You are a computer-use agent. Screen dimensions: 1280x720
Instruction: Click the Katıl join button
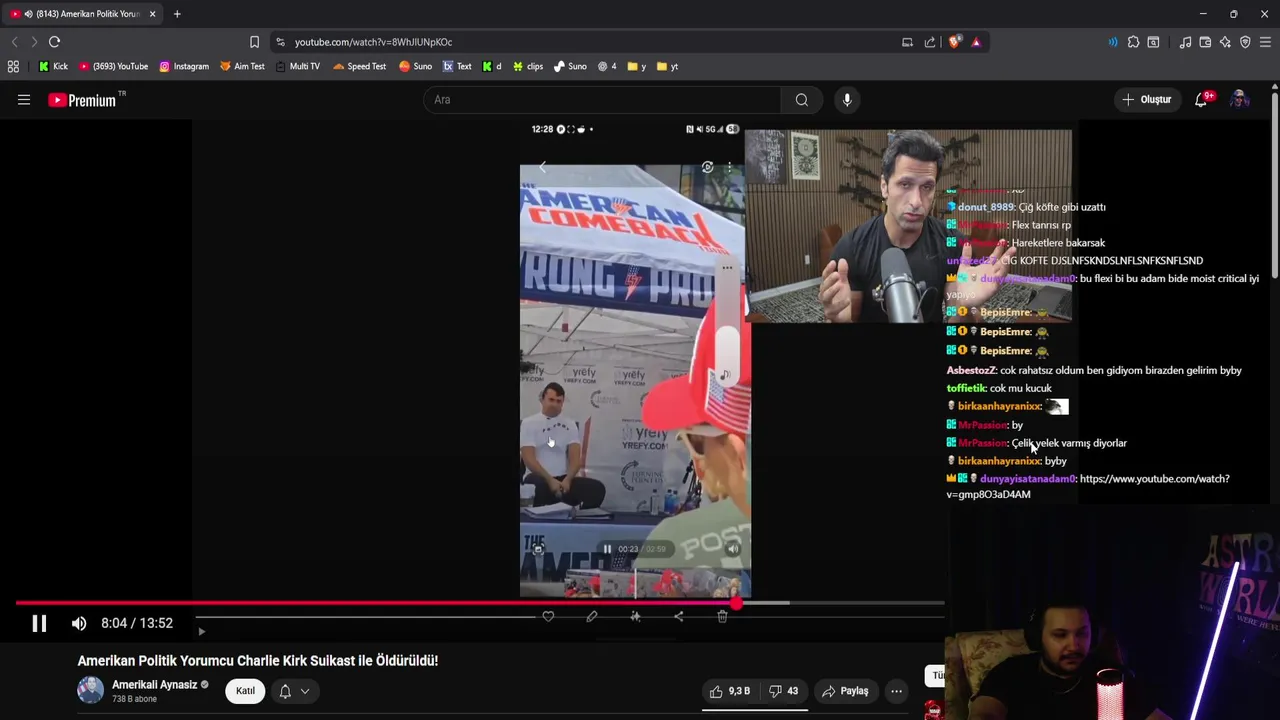pyautogui.click(x=245, y=691)
